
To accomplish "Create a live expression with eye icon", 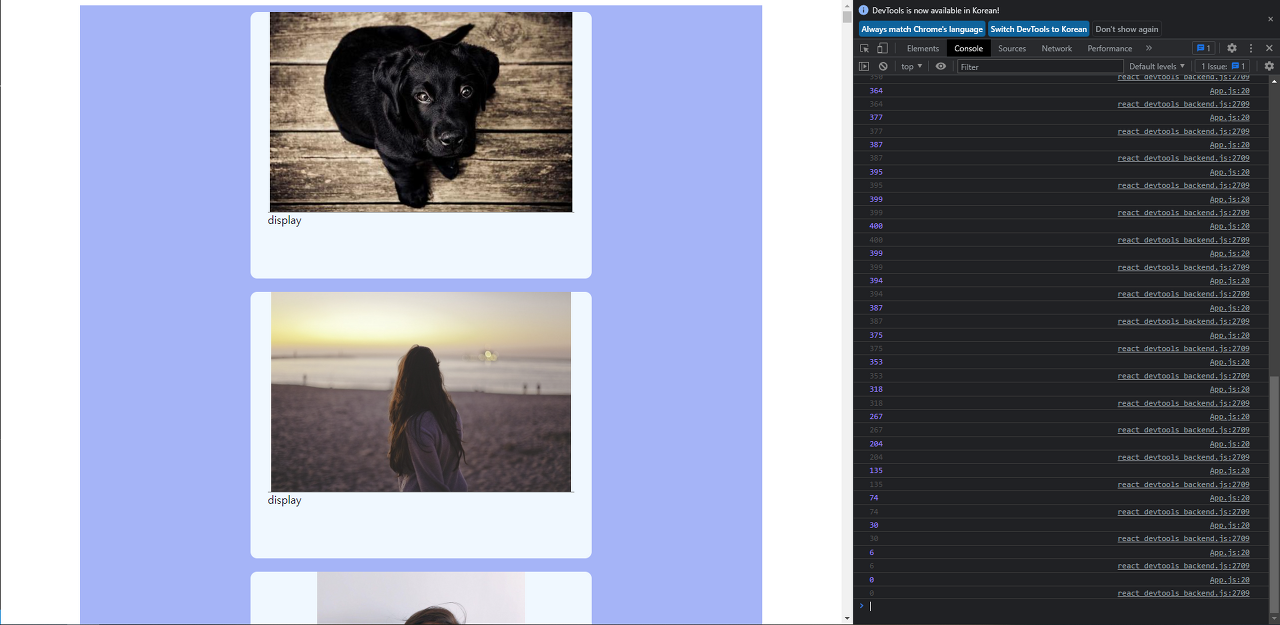I will coord(941,66).
